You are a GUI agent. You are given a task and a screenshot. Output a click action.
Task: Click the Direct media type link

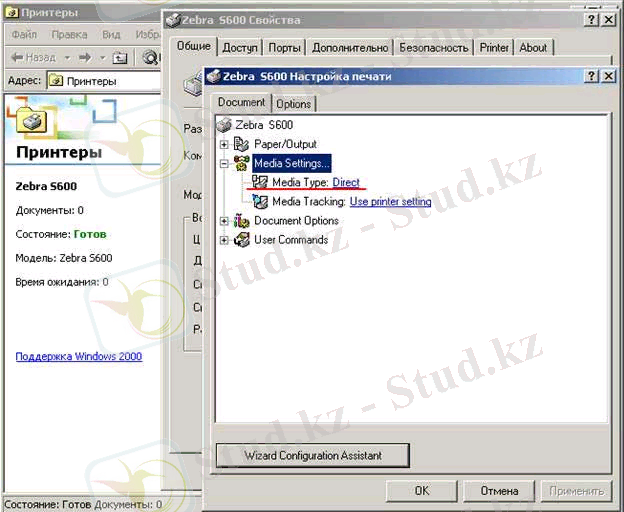pos(346,182)
